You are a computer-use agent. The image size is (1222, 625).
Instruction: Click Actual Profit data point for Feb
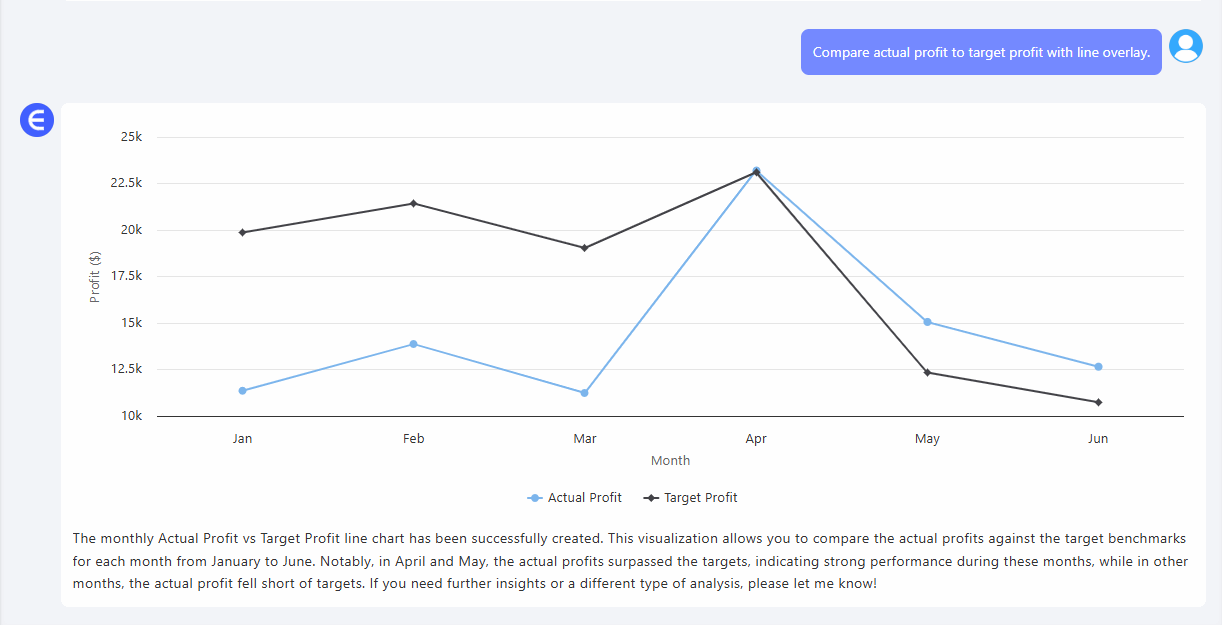pos(413,344)
